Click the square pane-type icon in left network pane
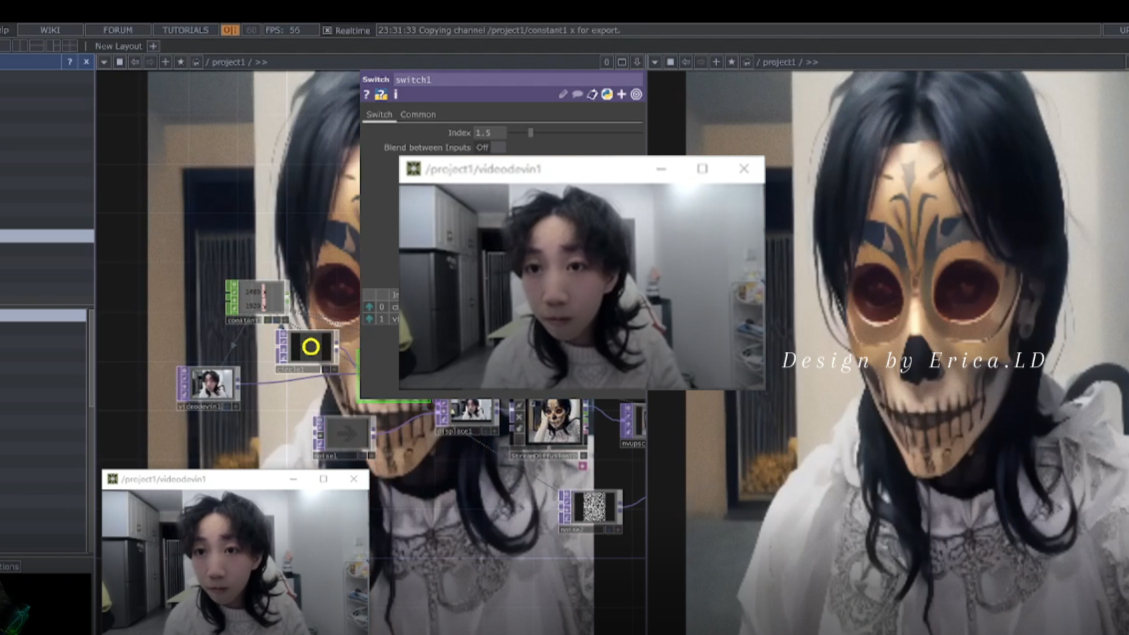Image resolution: width=1129 pixels, height=635 pixels. (x=120, y=62)
